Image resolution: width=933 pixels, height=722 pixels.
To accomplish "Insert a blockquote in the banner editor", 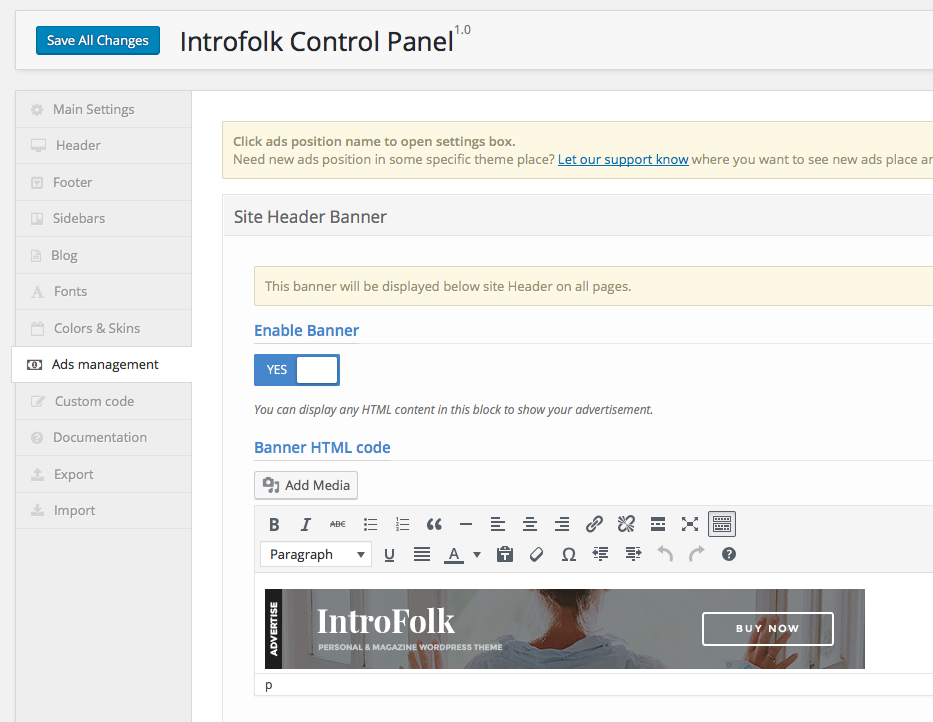I will tap(434, 524).
